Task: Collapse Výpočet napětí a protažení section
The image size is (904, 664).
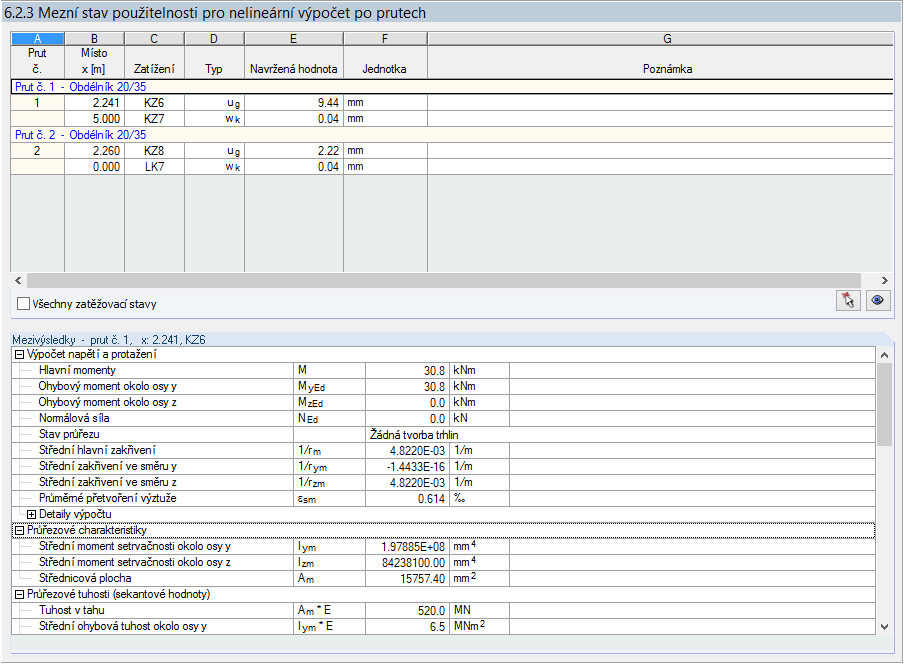Action: [x=19, y=354]
